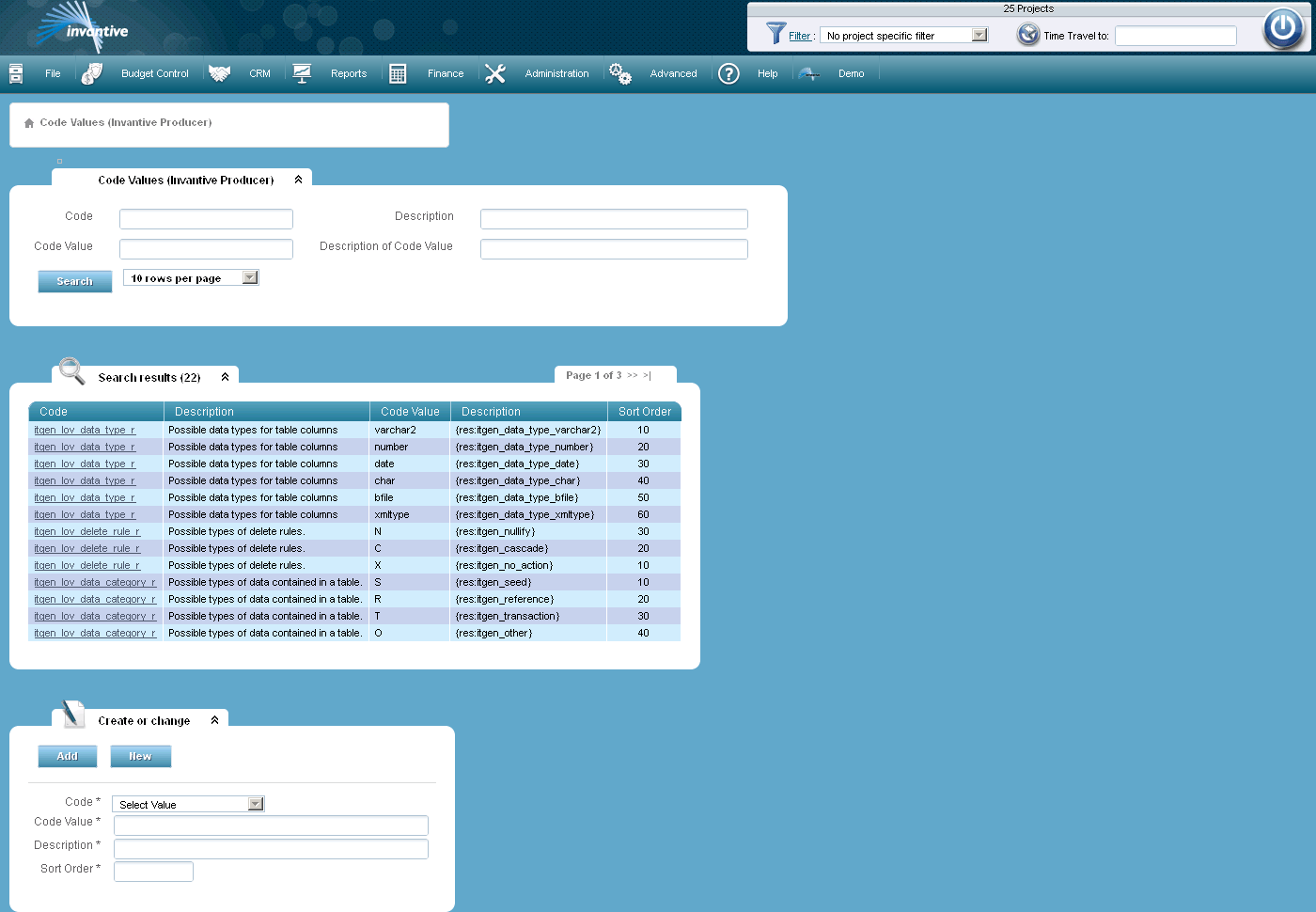Open the project specific filter dropdown
This screenshot has width=1316, height=912.
979,34
